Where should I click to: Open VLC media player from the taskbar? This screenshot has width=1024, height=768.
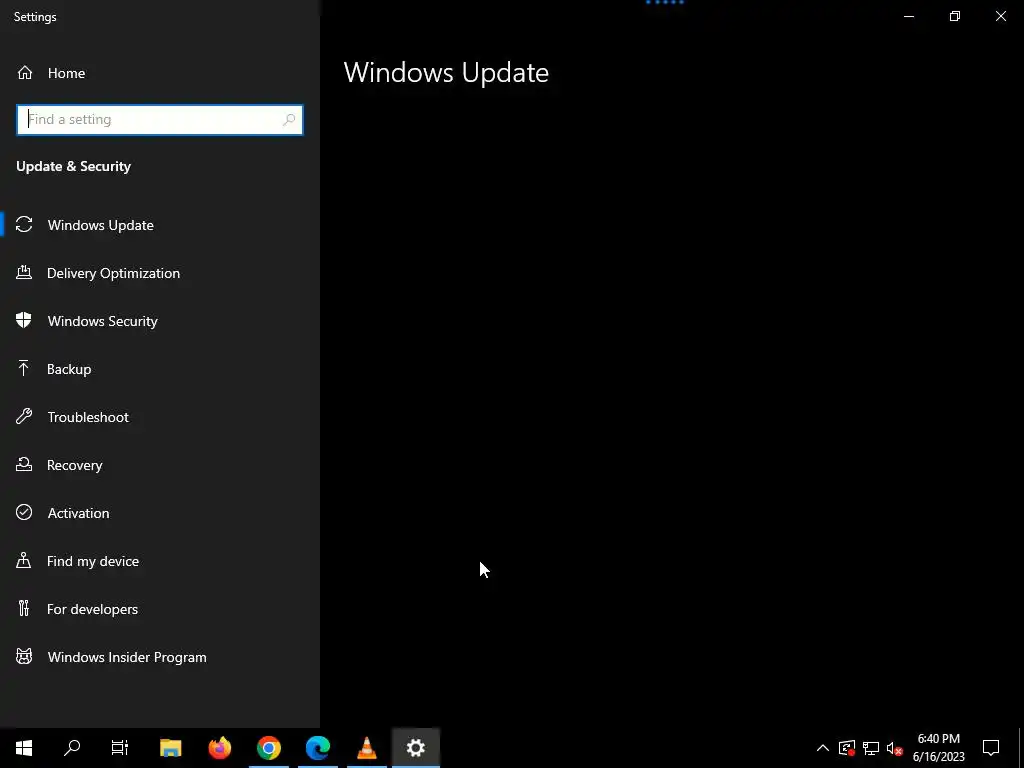[366, 748]
